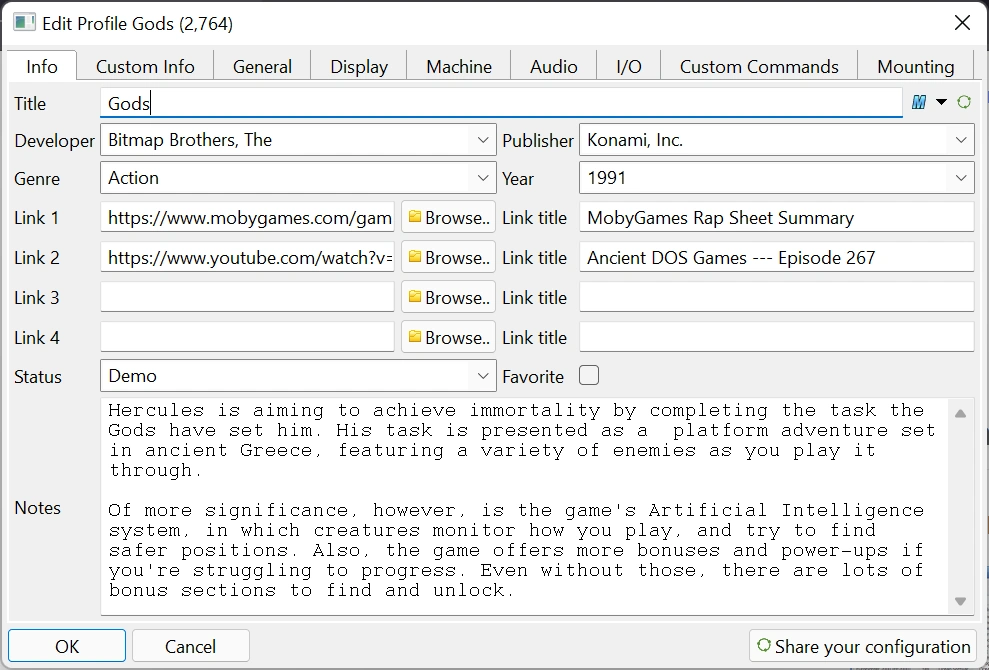This screenshot has width=989, height=670.
Task: Expand the Developer dropdown list
Action: [483, 140]
